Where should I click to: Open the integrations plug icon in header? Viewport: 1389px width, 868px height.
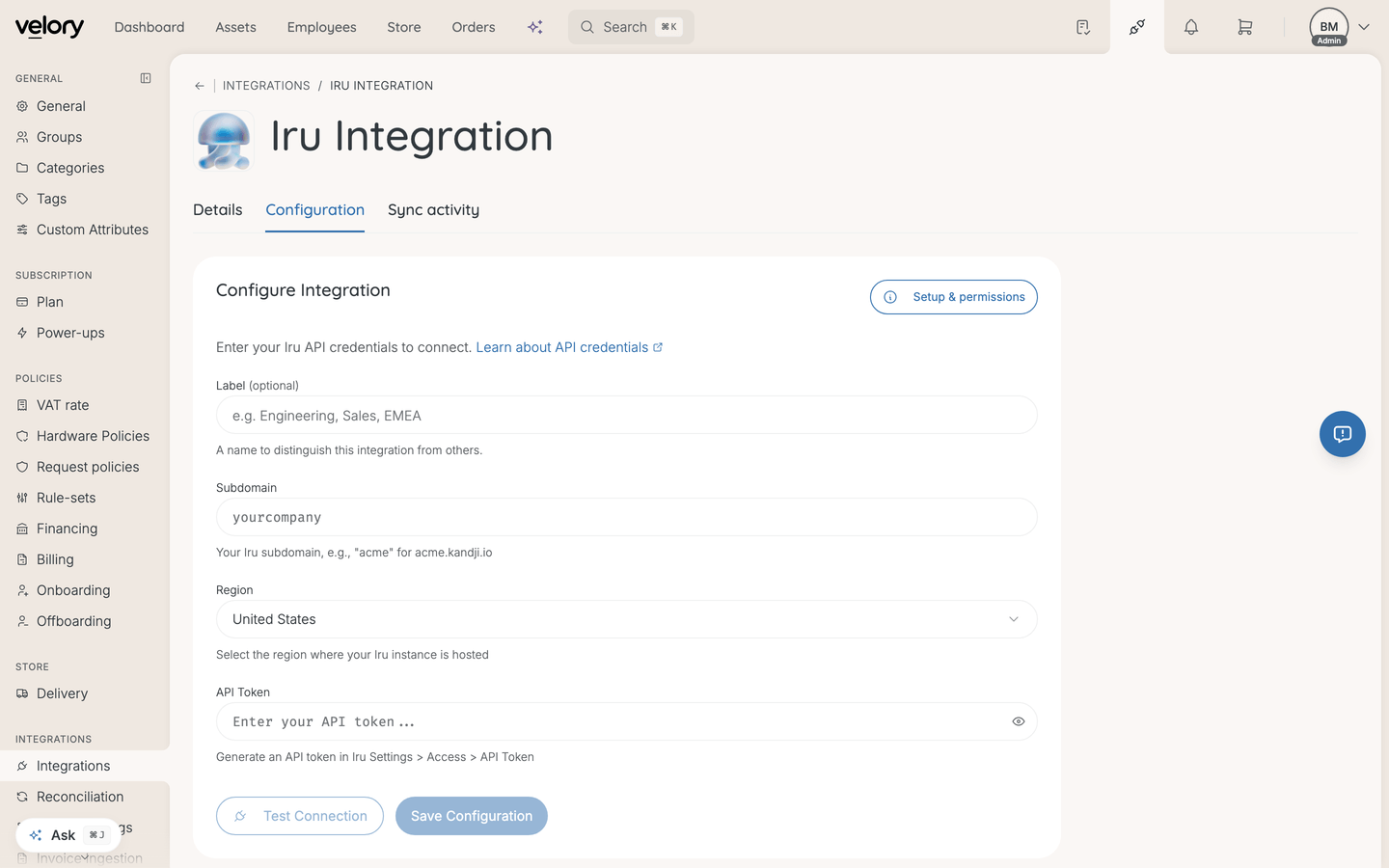tap(1137, 27)
